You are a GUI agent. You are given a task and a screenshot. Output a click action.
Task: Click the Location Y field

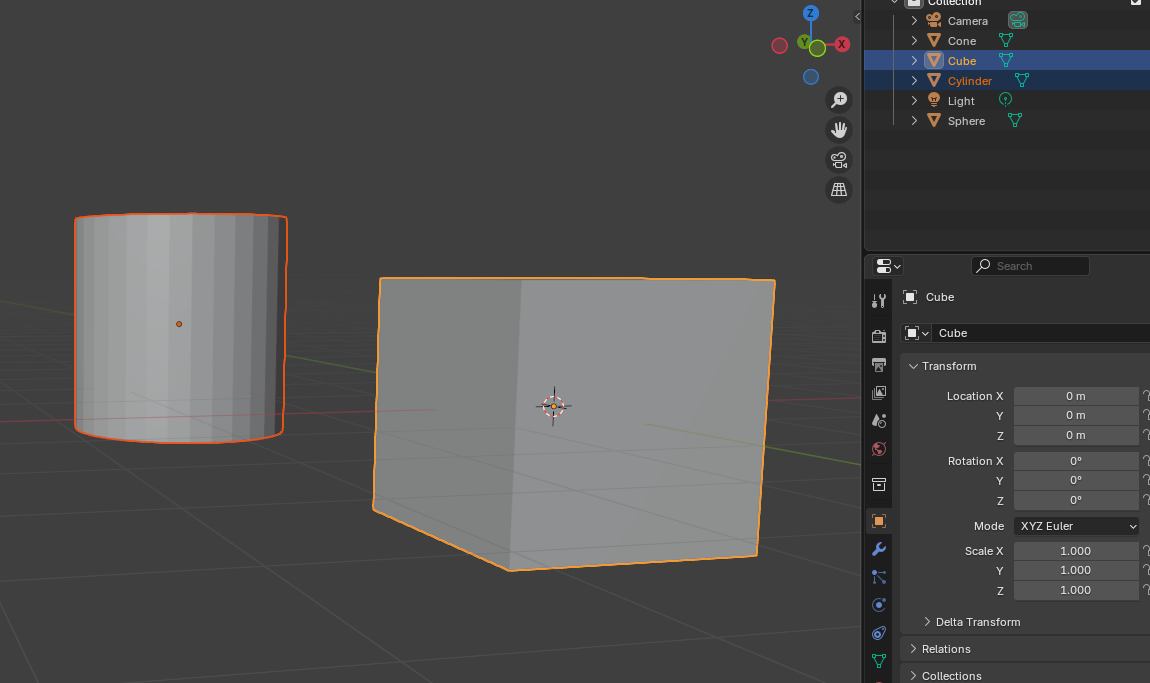click(x=1076, y=415)
